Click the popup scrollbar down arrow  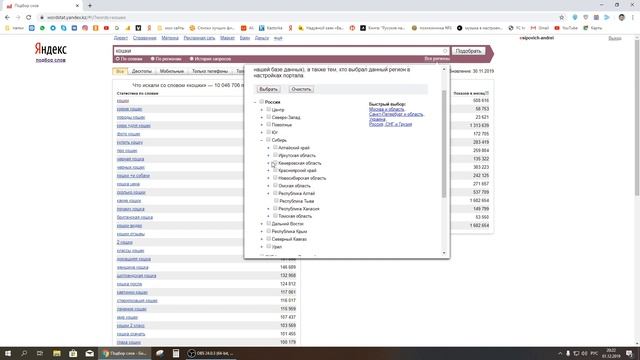[x=444, y=253]
